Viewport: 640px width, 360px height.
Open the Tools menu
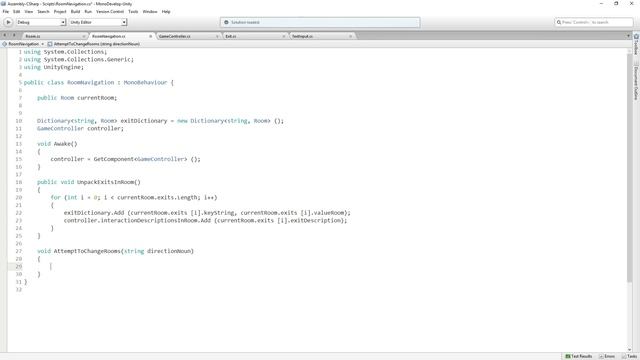pos(133,11)
